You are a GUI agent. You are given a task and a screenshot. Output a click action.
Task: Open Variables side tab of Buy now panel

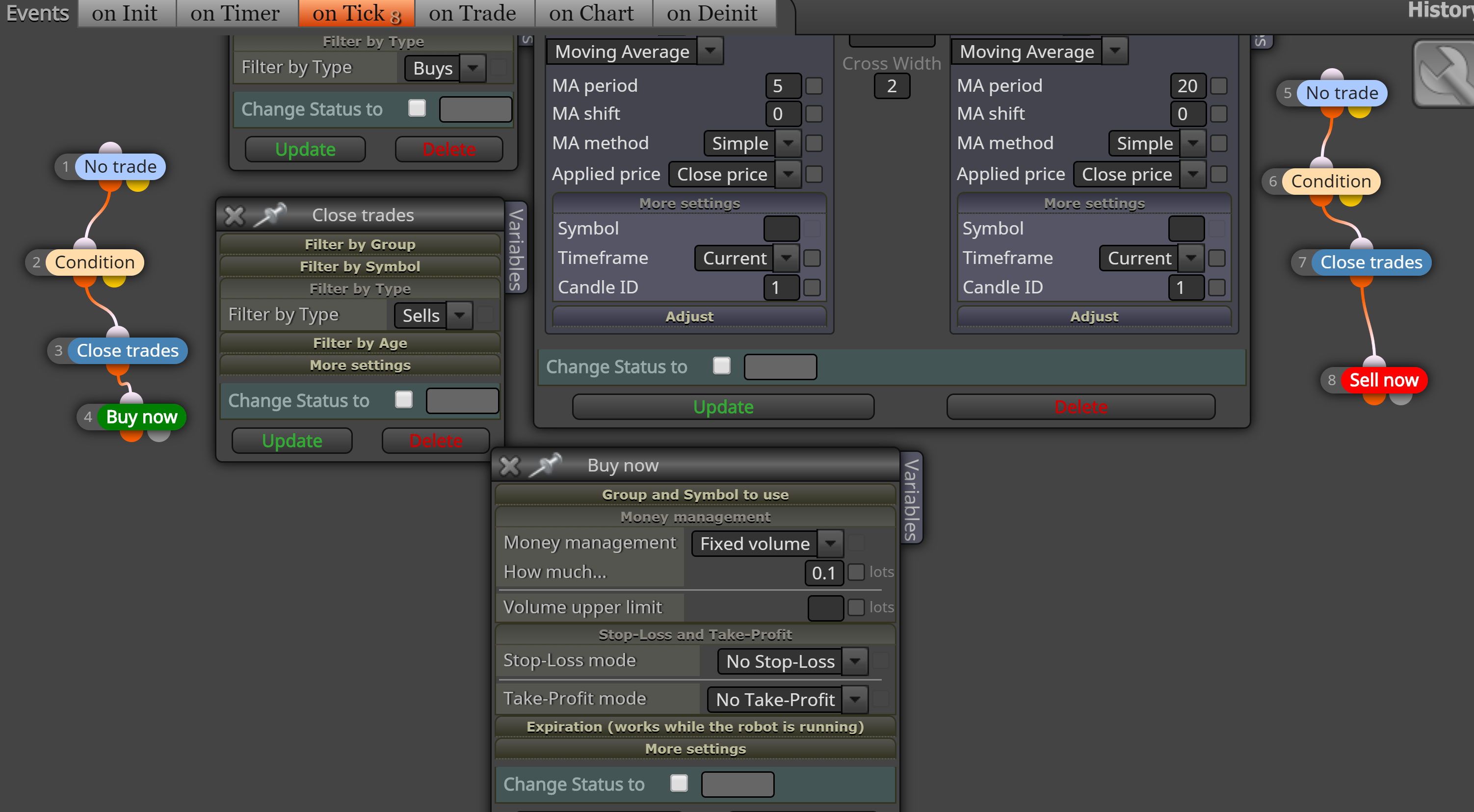(911, 498)
